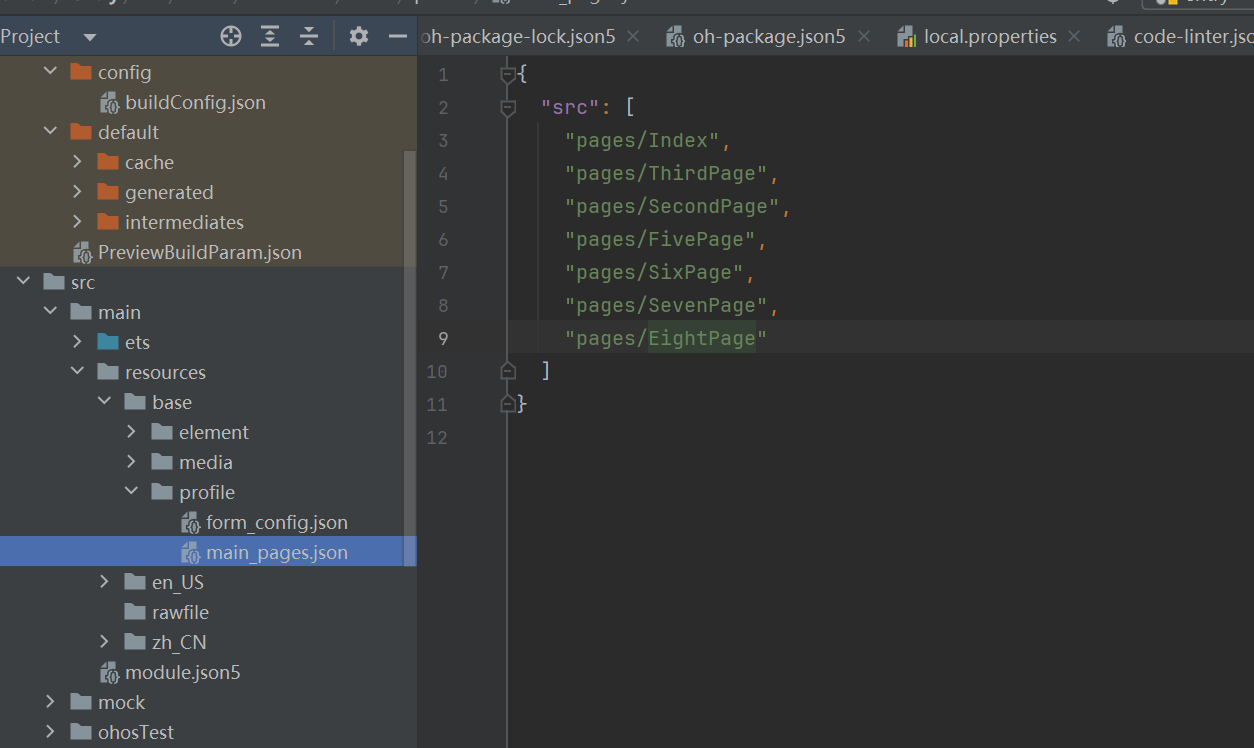Click the fold end marker at line 11
The width and height of the screenshot is (1254, 748).
[508, 404]
